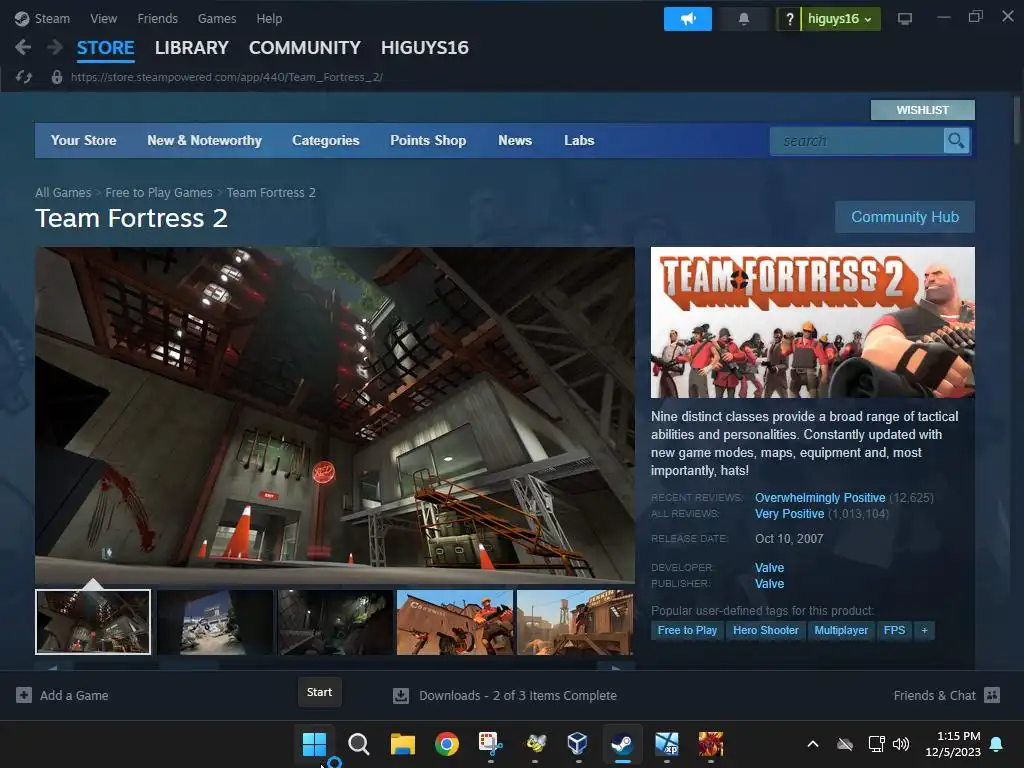This screenshot has width=1024, height=768.
Task: Open Downloads status 2 of 3 Items Complete
Action: (518, 696)
